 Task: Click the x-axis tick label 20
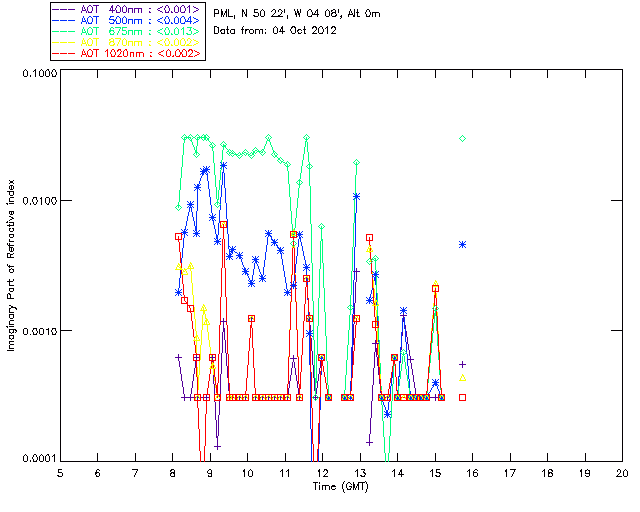[x=622, y=473]
